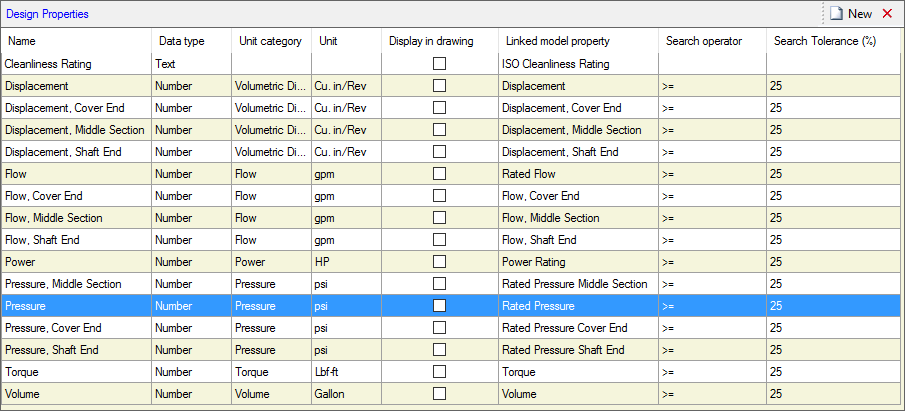
Task: Enable Display in drawing for Cleanliness Rating
Action: [439, 64]
